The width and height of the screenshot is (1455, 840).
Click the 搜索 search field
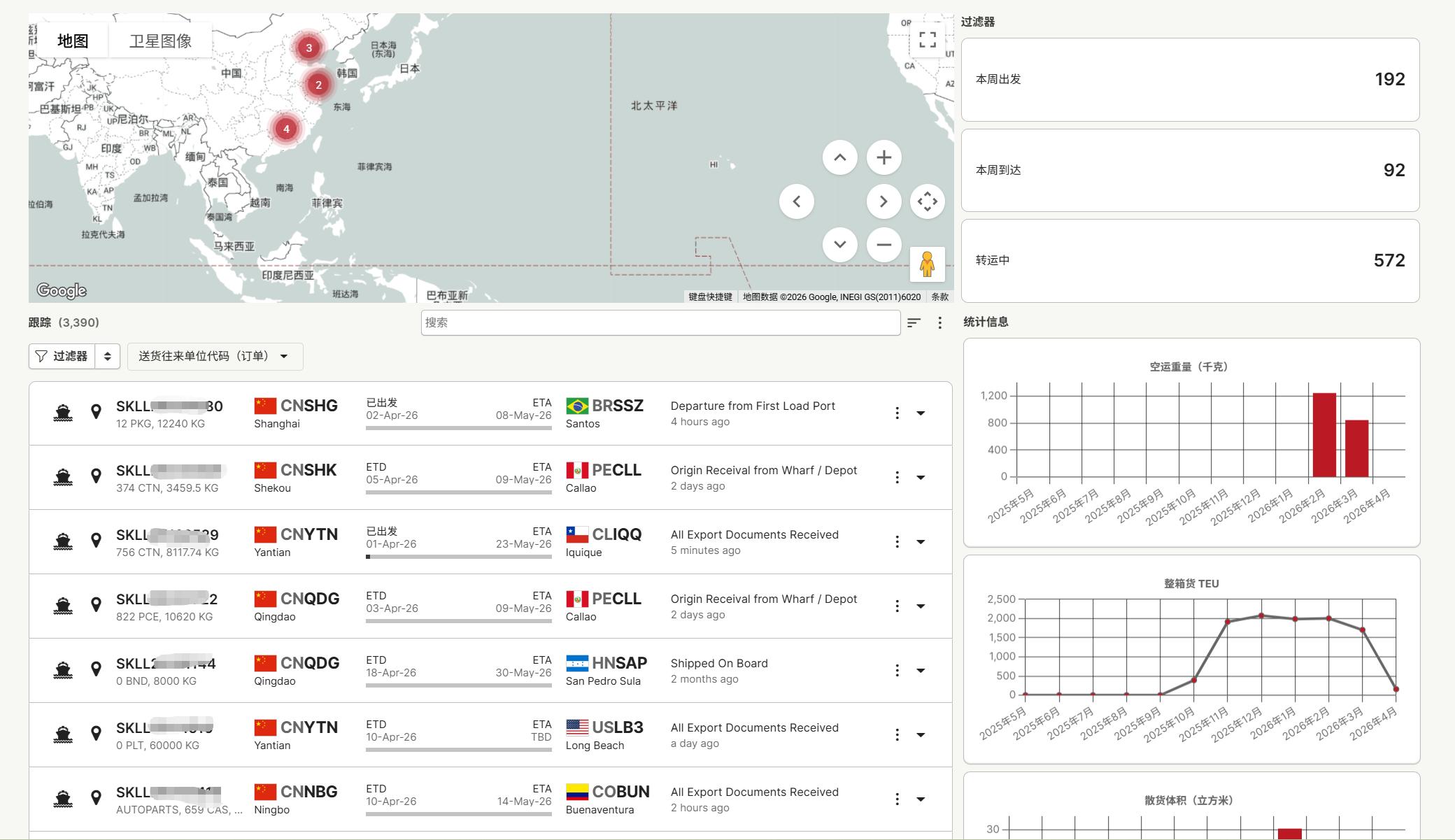tap(660, 322)
